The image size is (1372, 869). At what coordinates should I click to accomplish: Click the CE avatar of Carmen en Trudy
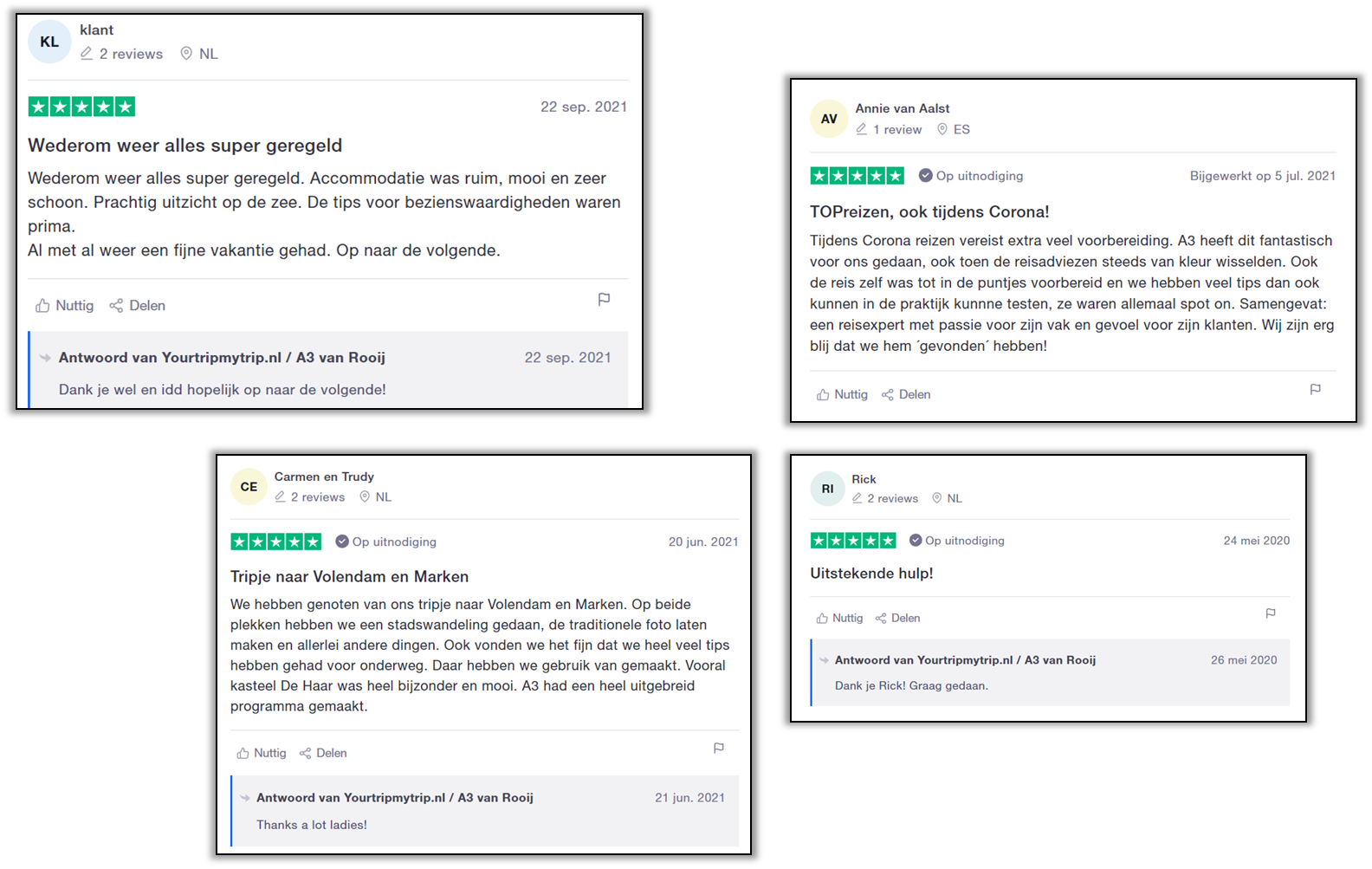pyautogui.click(x=249, y=487)
